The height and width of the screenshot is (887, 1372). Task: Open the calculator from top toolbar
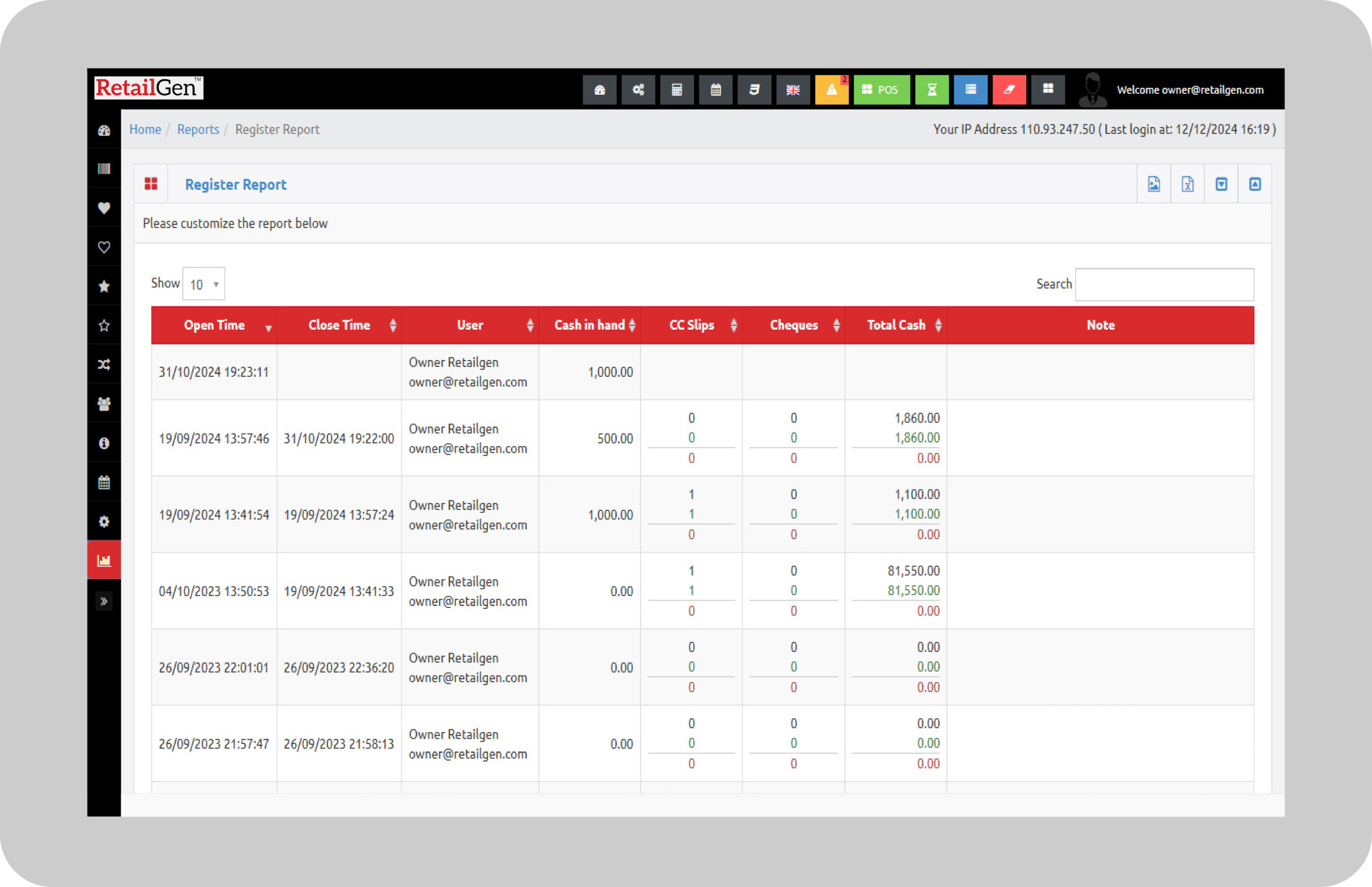(676, 90)
